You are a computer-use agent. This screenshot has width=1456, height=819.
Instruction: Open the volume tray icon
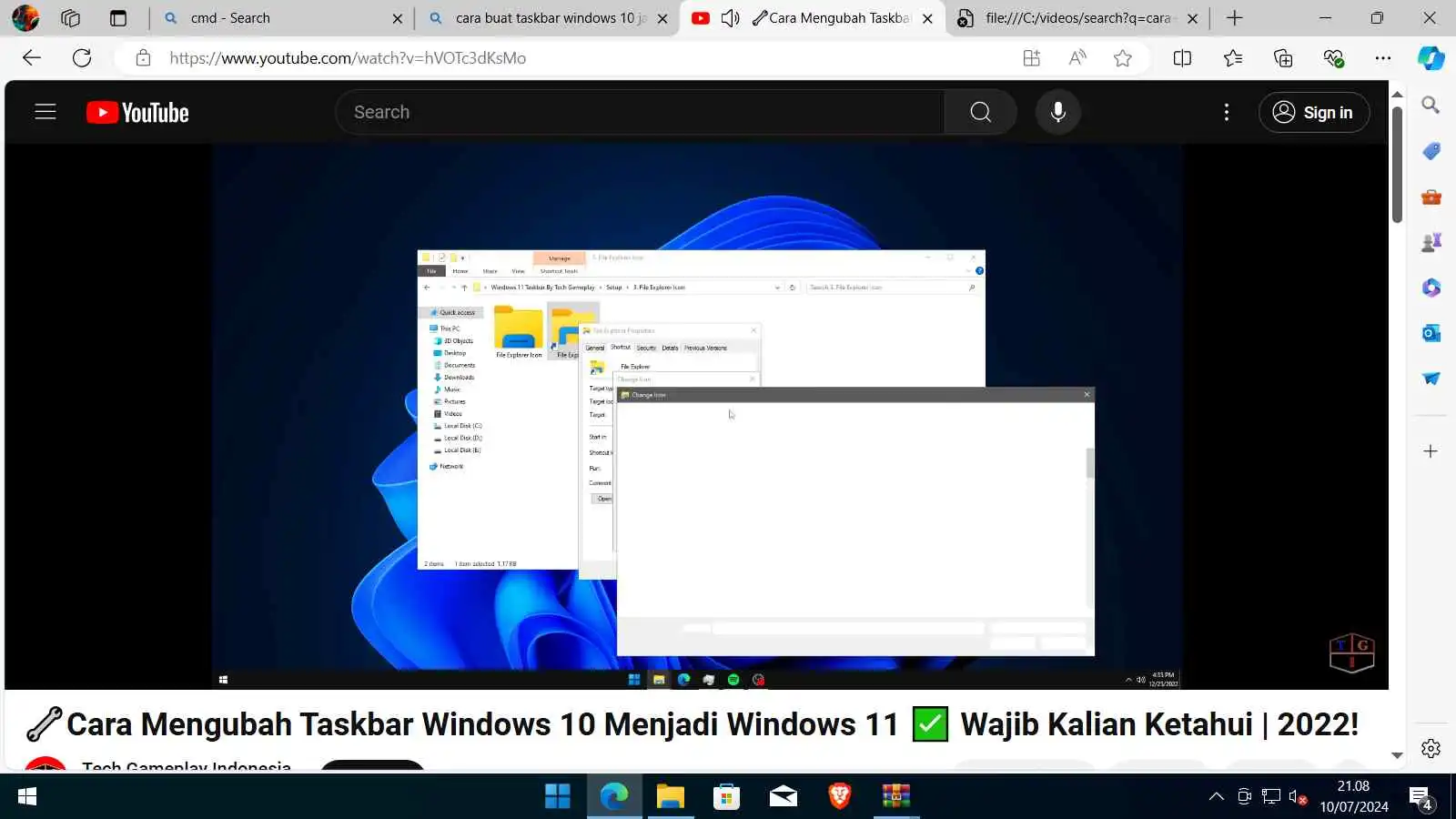tap(1298, 797)
